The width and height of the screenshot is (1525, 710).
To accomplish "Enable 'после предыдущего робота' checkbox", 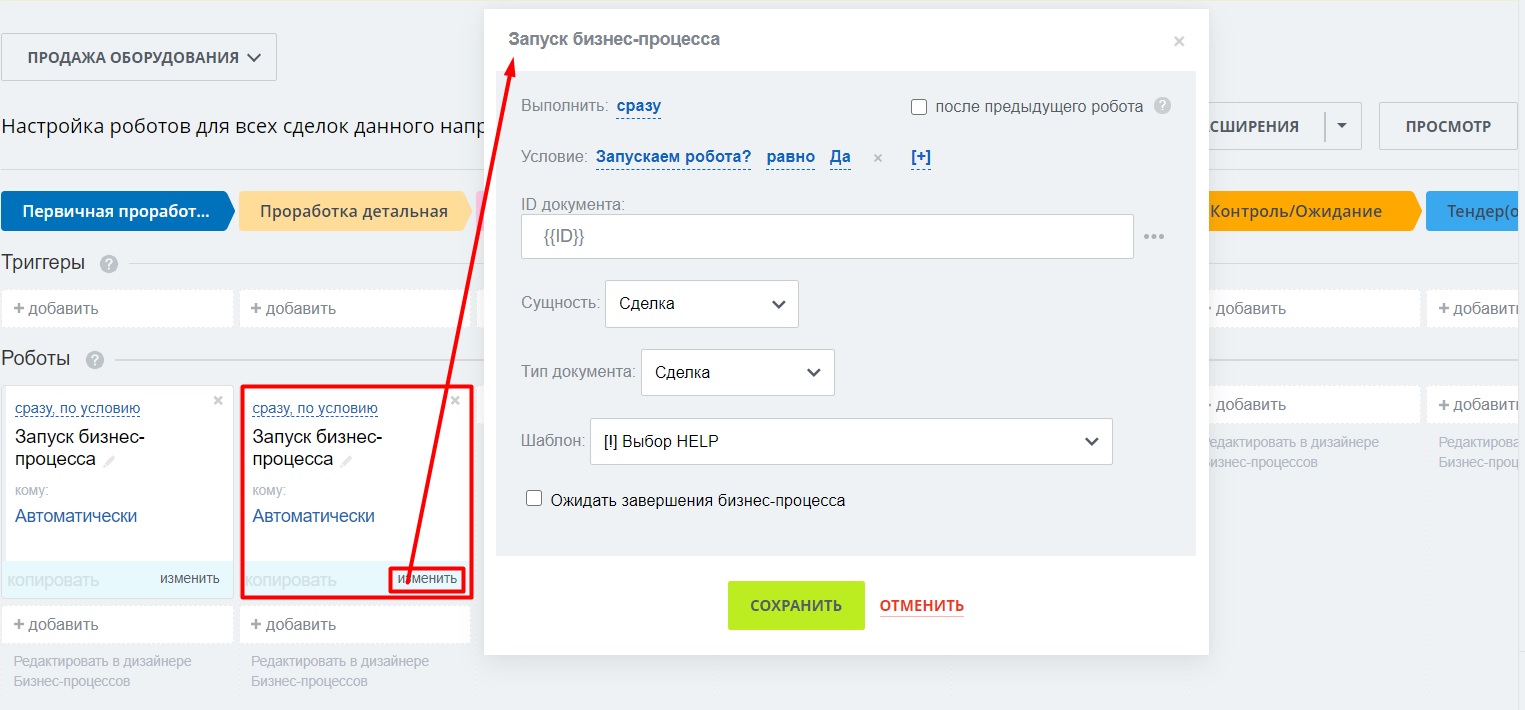I will [919, 107].
